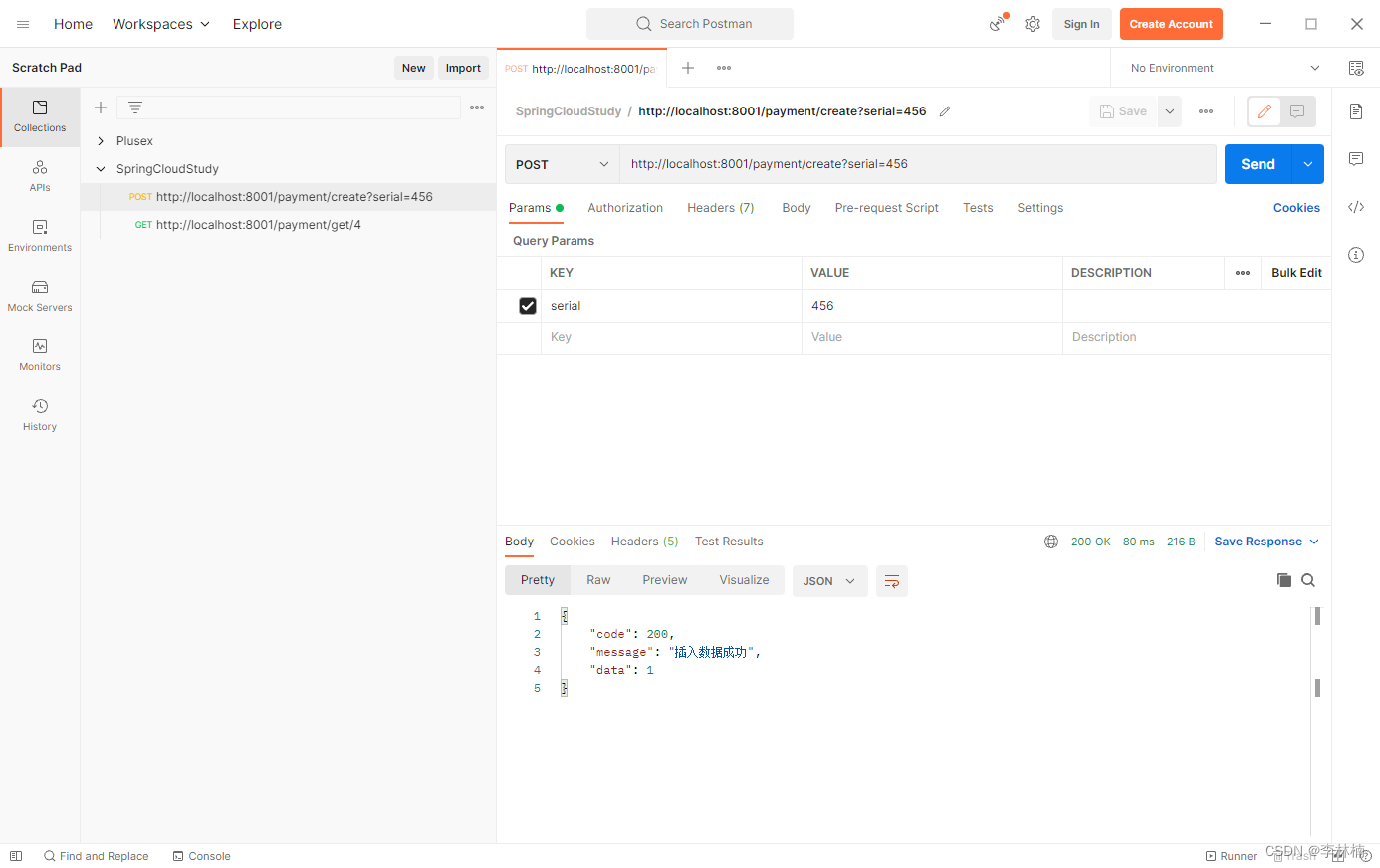
Task: Open Bulk Edit for query params
Action: 1296,273
